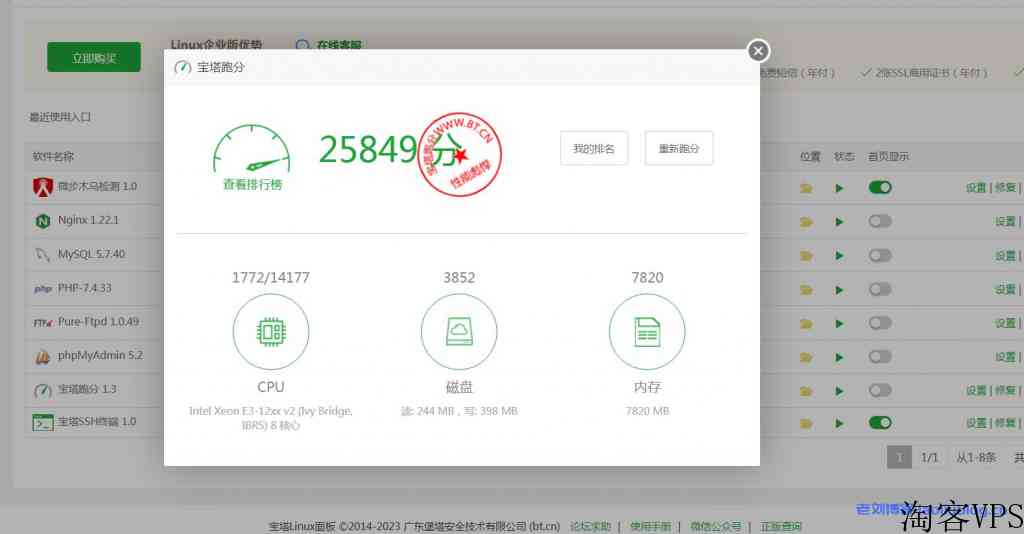Click the 宝塔跑分 1.3 gauge icon in list
The width and height of the screenshot is (1024, 534).
[x=42, y=390]
